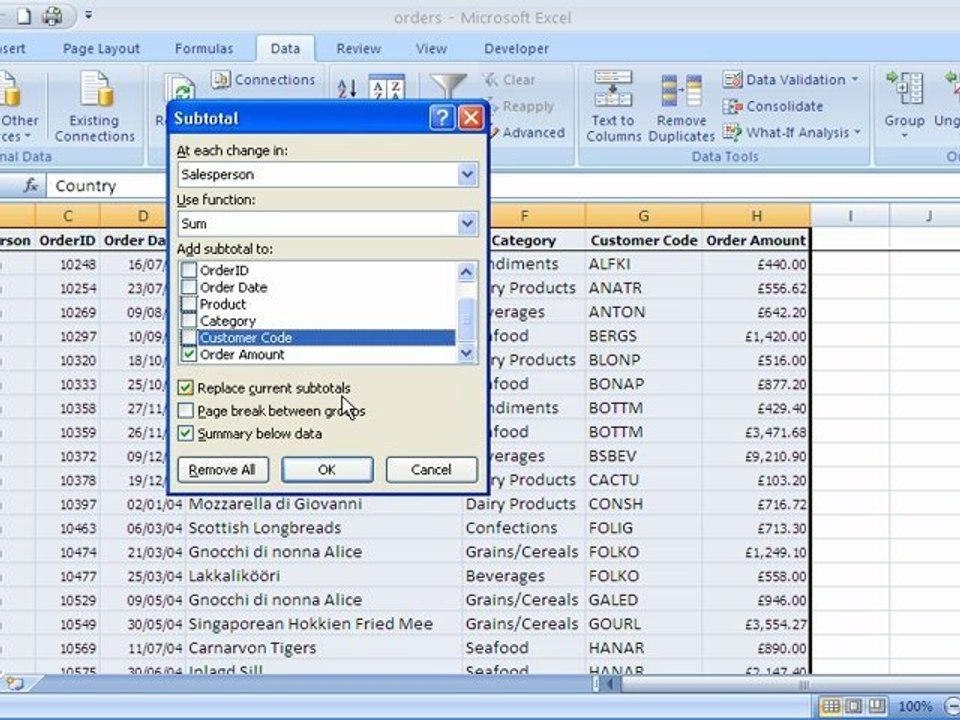The image size is (960, 720).
Task: Check the Product subtotal checkbox
Action: 189,304
